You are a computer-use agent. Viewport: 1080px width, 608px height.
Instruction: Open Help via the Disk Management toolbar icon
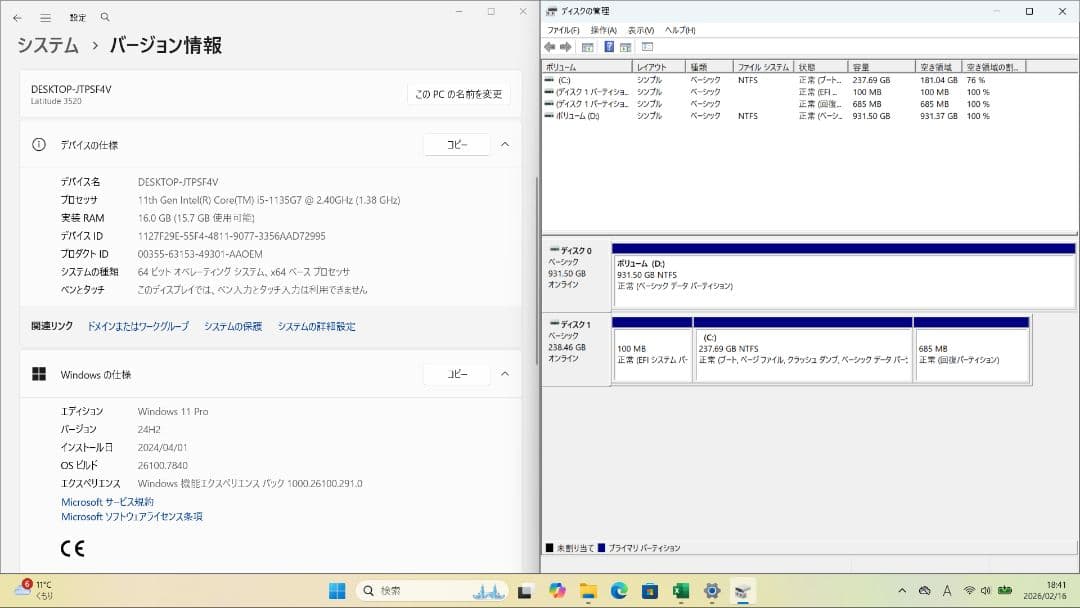pos(609,46)
